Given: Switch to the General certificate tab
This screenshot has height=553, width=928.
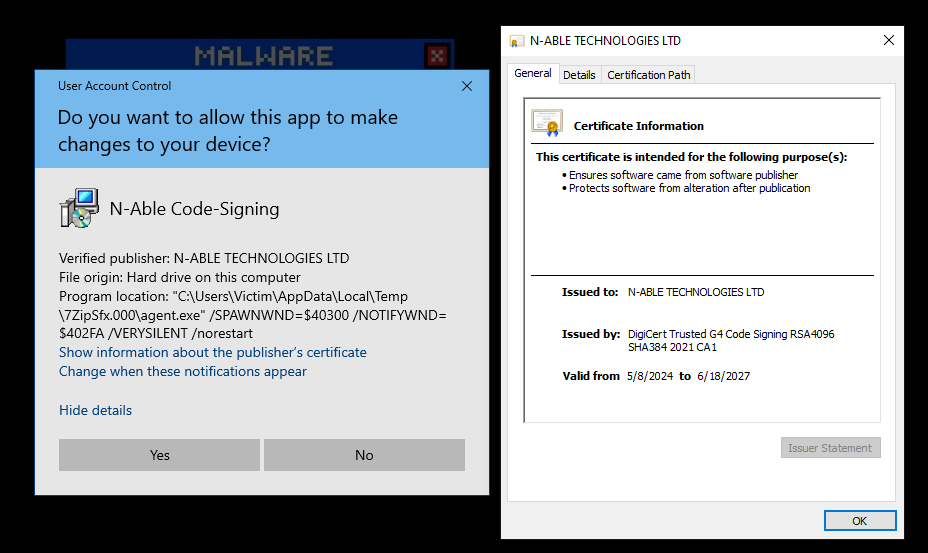Looking at the screenshot, I should pos(533,73).
